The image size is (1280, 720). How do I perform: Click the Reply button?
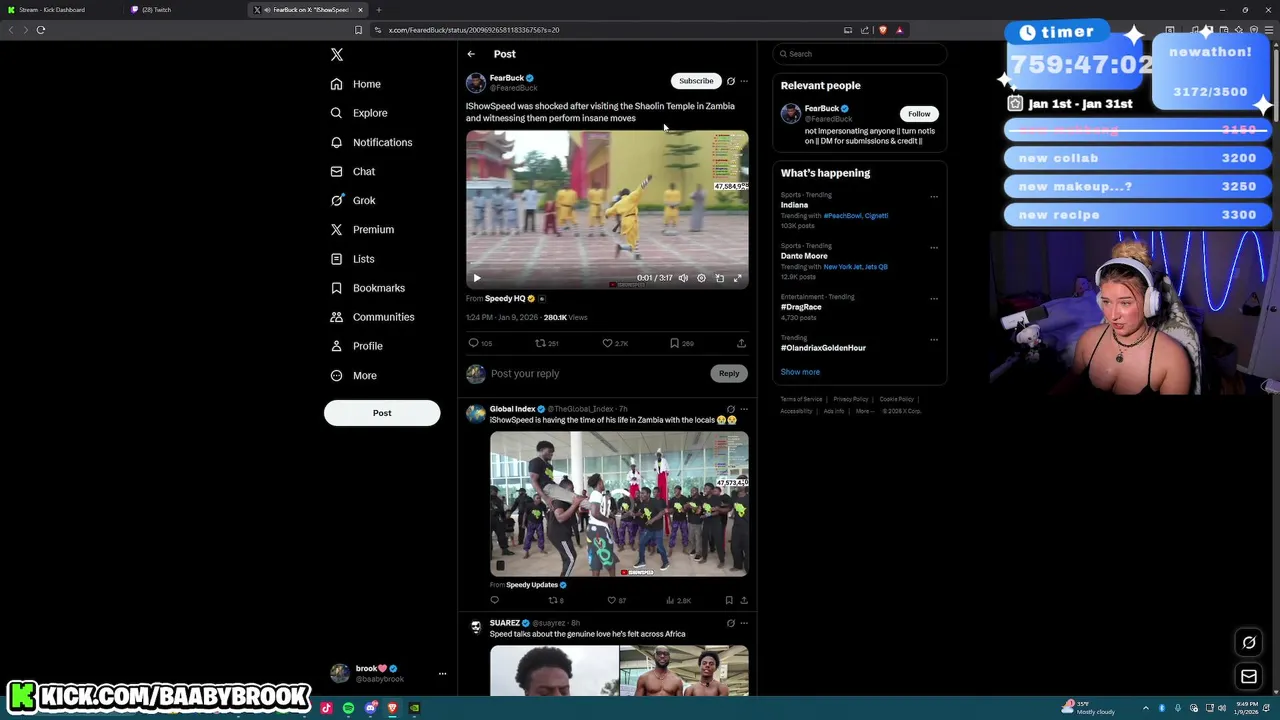729,373
